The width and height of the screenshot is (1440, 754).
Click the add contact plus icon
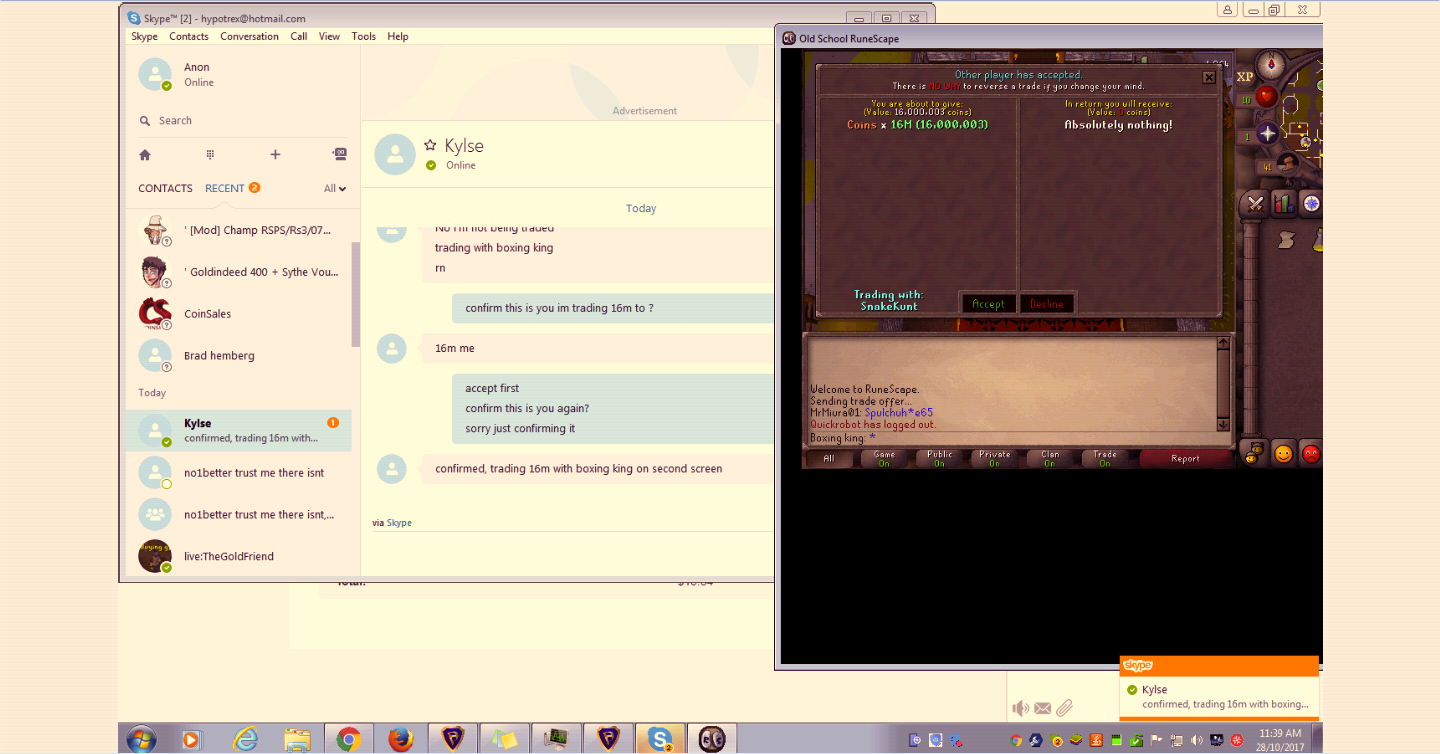click(x=275, y=155)
